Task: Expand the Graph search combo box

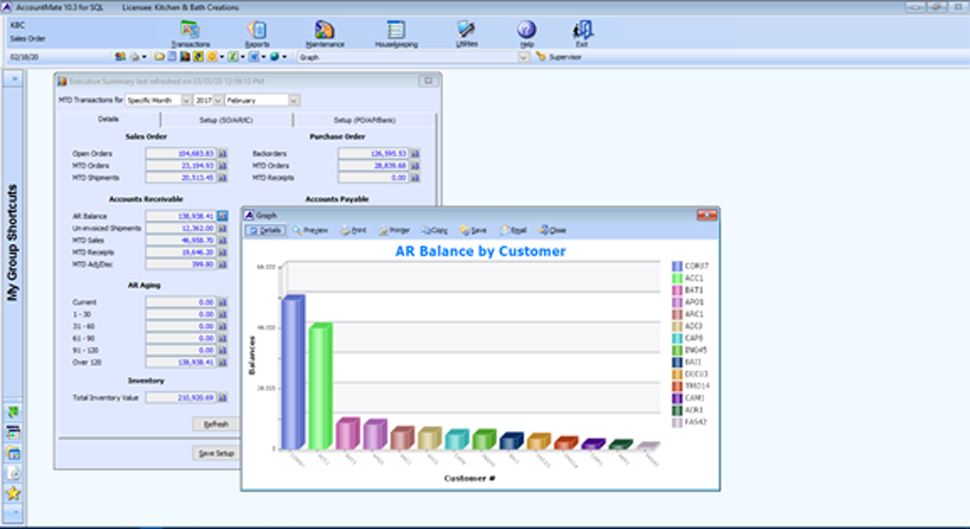Action: pos(523,57)
